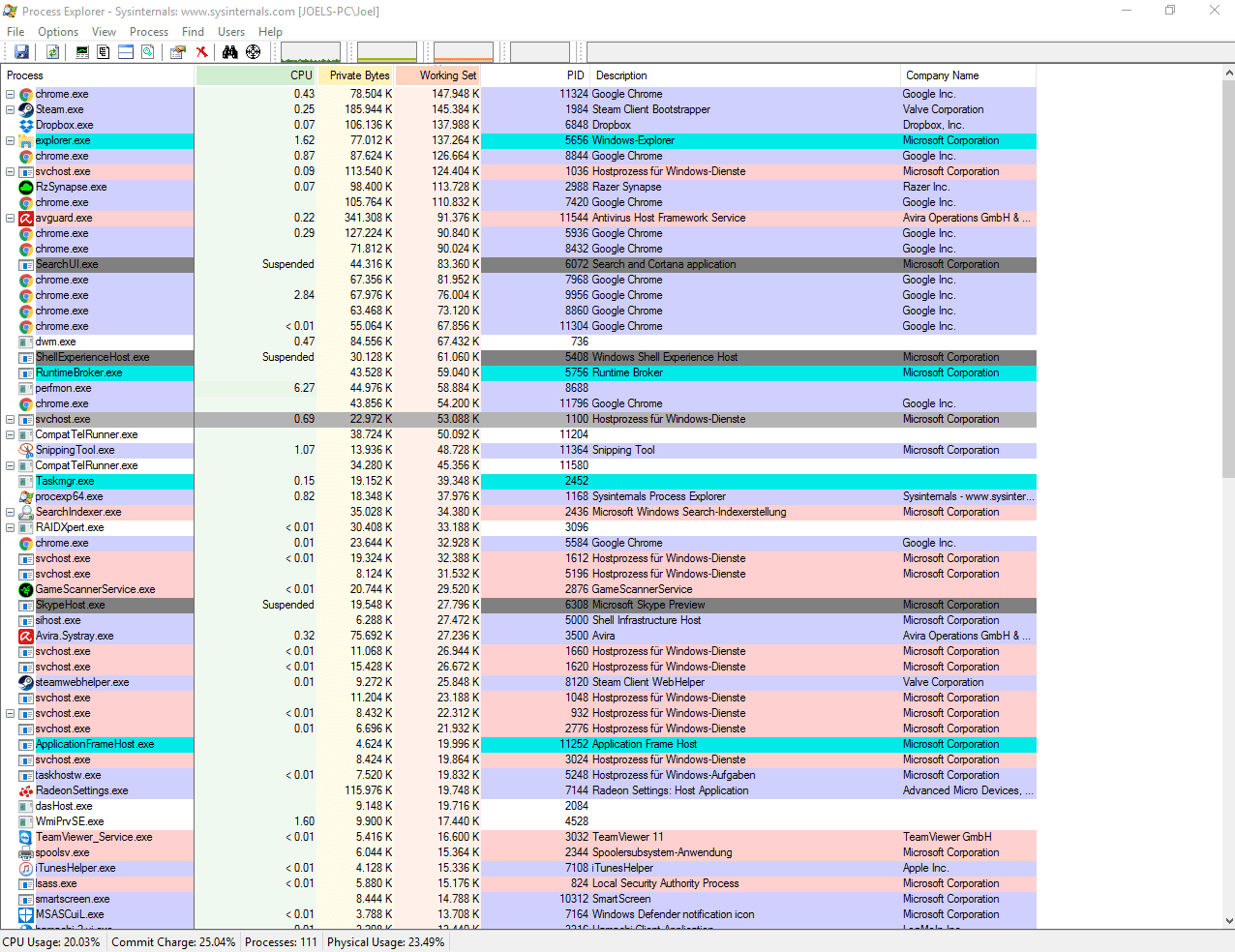Click 'Physical Usage: 23.49%' in status bar

[386, 941]
